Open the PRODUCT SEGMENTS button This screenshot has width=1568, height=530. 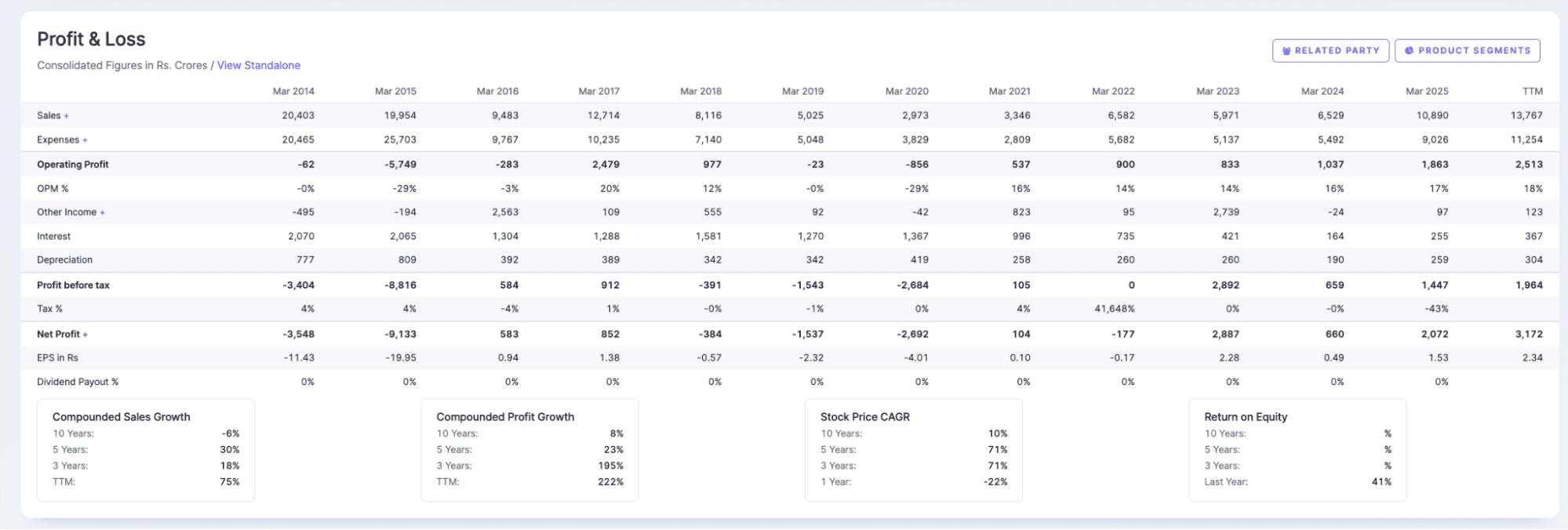pos(1467,50)
